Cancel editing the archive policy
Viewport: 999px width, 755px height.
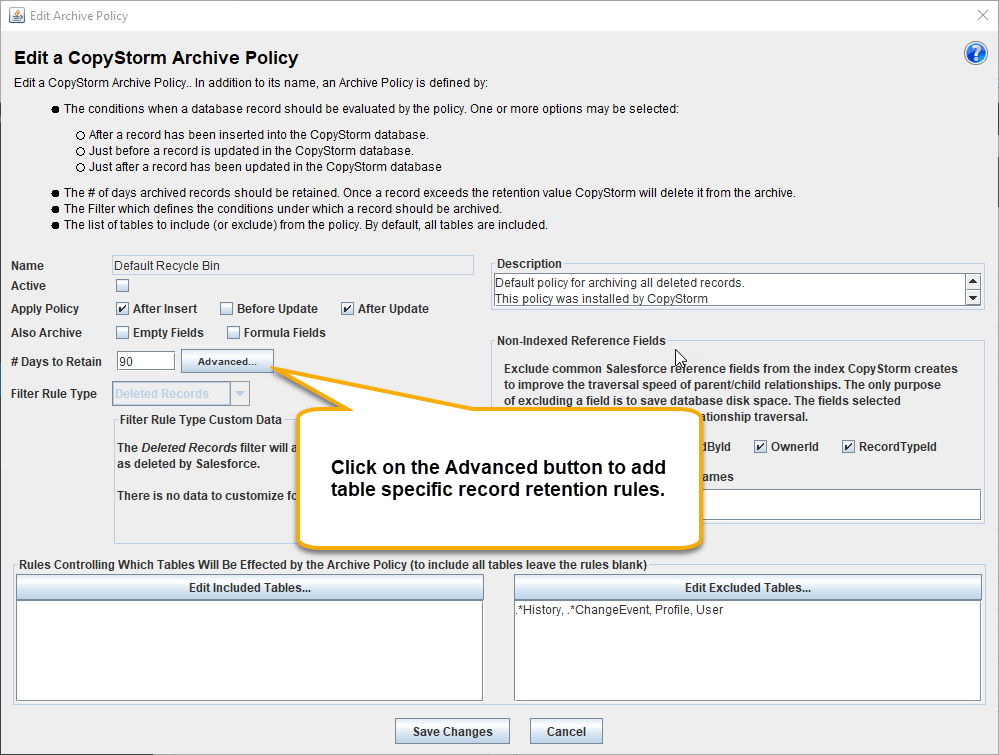click(566, 731)
